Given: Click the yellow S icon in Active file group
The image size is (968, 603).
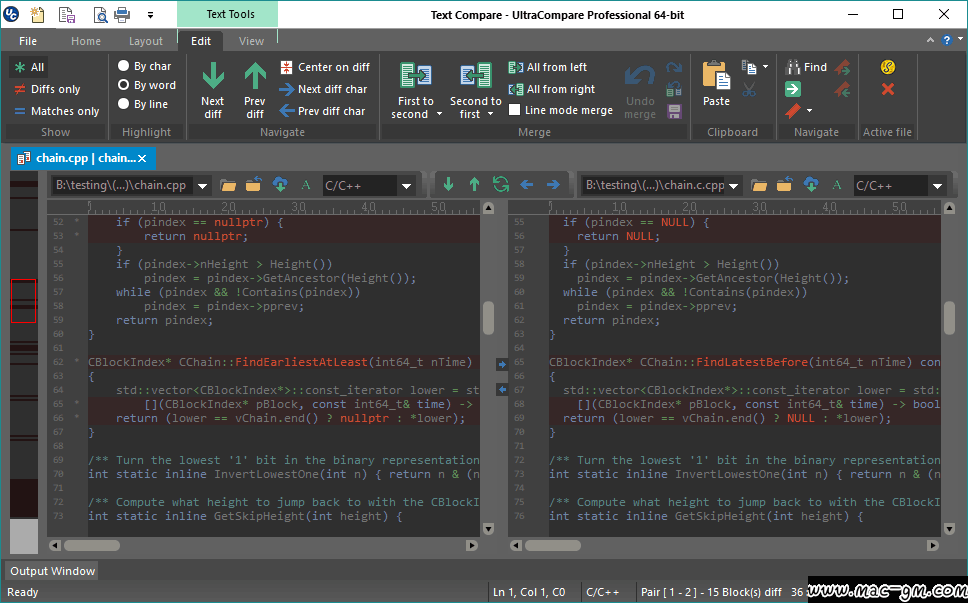Looking at the screenshot, I should click(888, 67).
